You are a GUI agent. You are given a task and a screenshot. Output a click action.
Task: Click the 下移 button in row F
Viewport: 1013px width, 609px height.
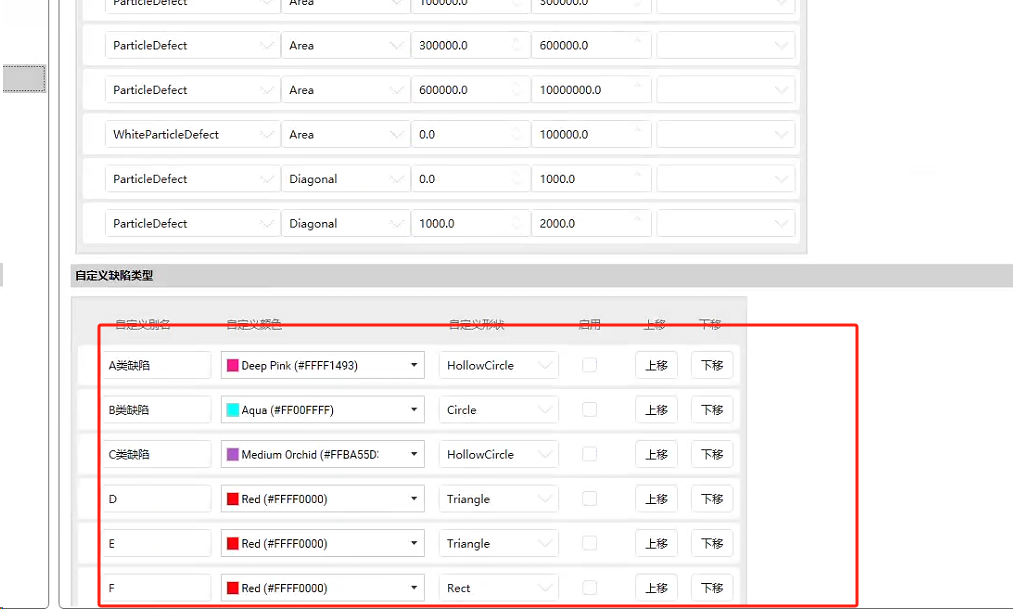711,588
